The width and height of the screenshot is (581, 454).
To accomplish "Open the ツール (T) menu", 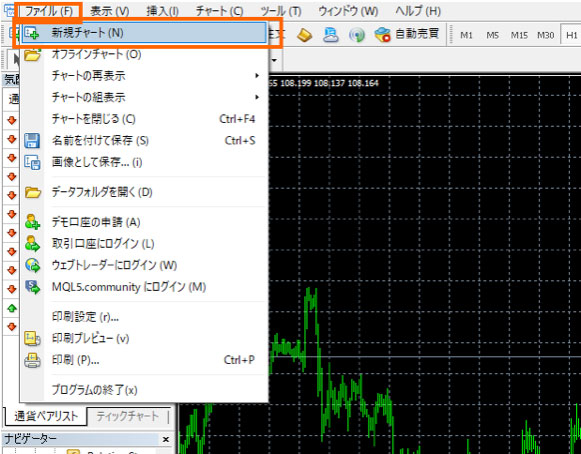I will (x=280, y=11).
